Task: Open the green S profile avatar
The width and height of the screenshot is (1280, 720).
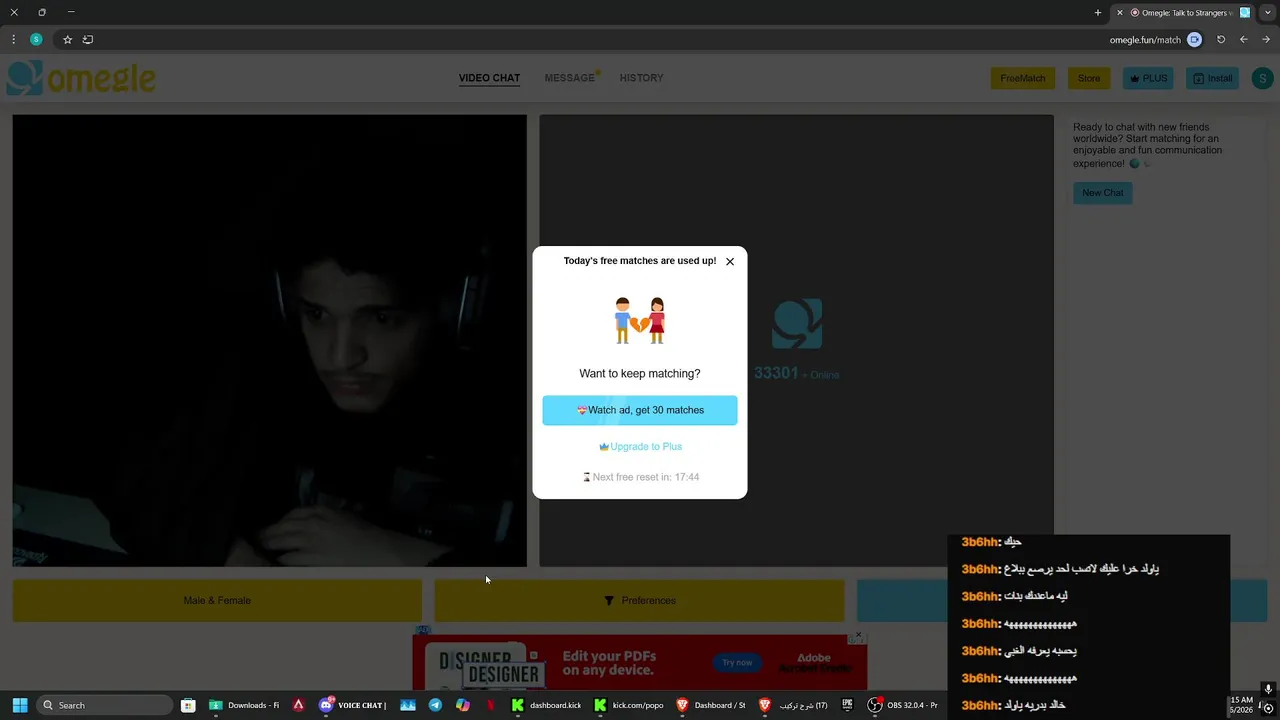Action: (x=1262, y=78)
